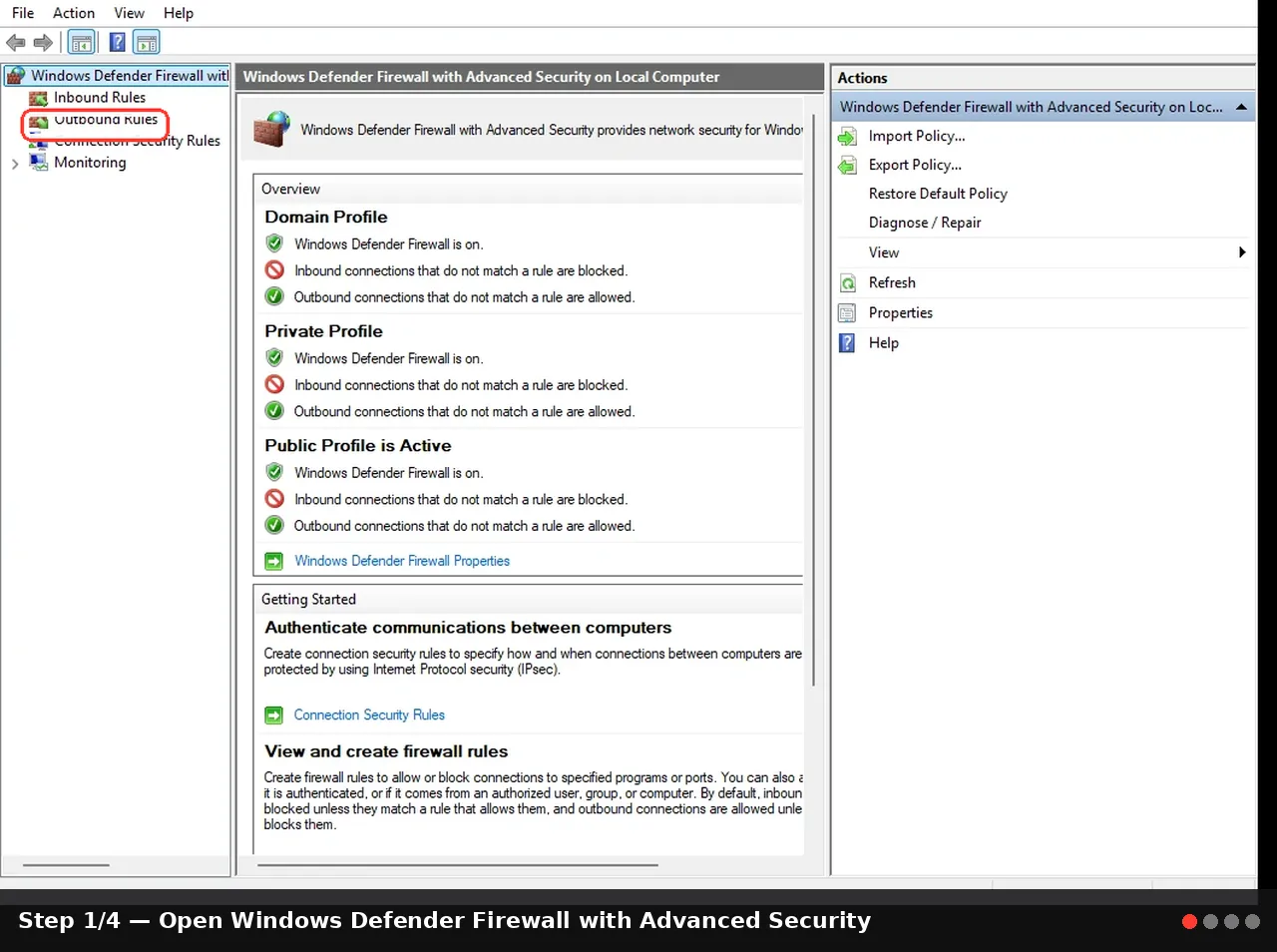This screenshot has height=952, width=1277.
Task: Click Domain Profile green shield firewall-on icon
Action: coord(274,243)
